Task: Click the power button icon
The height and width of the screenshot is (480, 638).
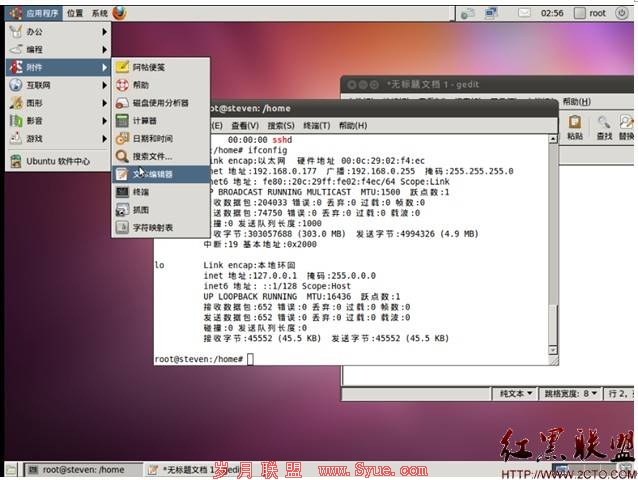Action: 621,13
